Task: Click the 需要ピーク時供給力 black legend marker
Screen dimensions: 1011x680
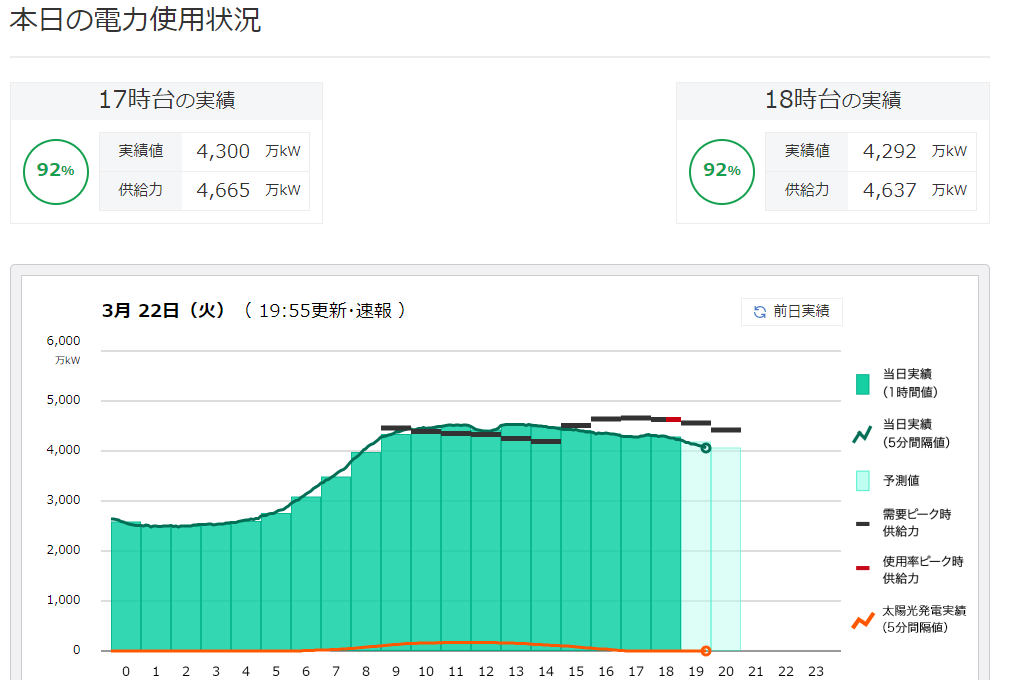Action: (862, 524)
